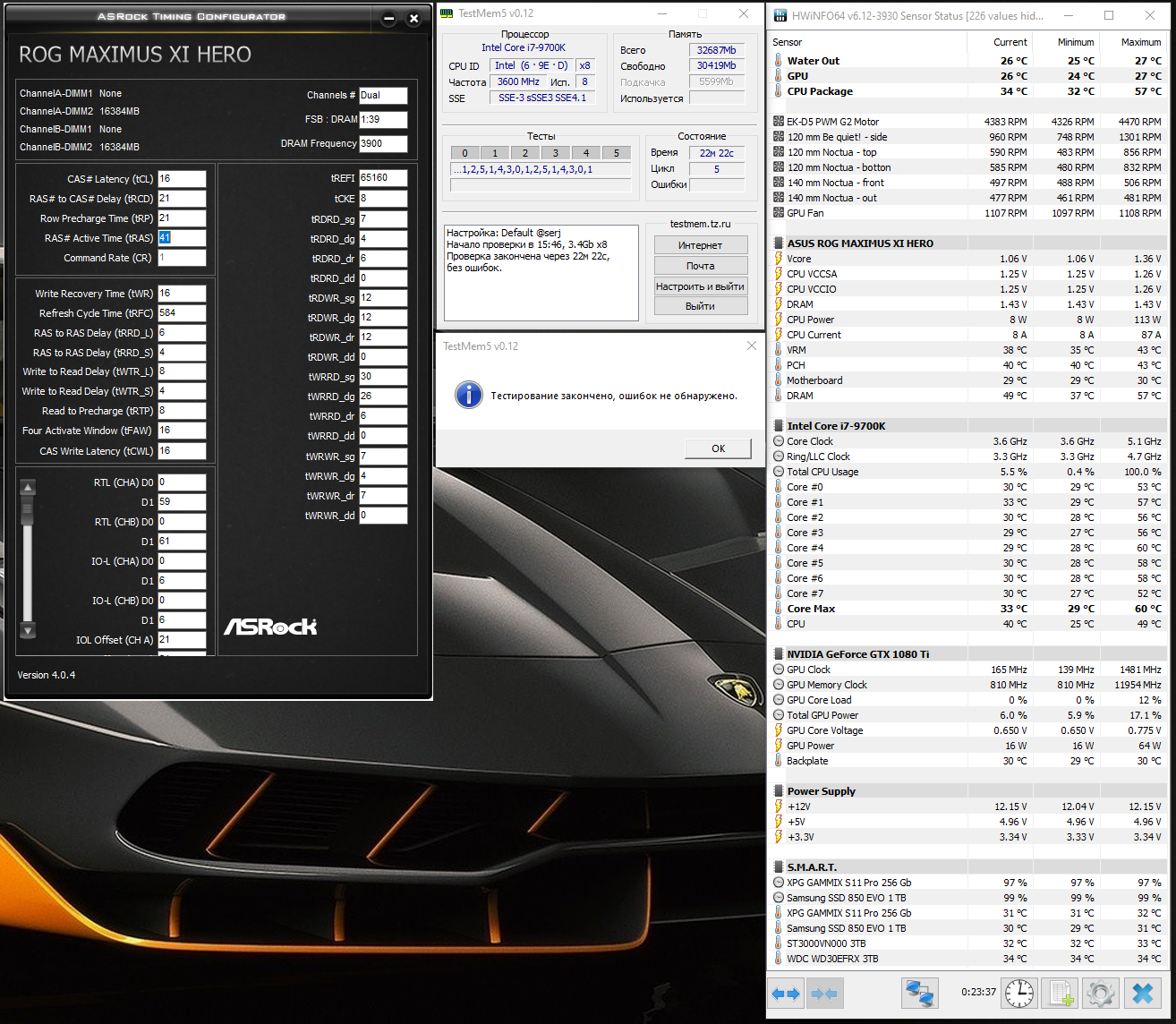Viewport: 1176px width, 1024px height.
Task: Click the up arrow of Timing Configurator scrollbar
Action: coord(28,488)
